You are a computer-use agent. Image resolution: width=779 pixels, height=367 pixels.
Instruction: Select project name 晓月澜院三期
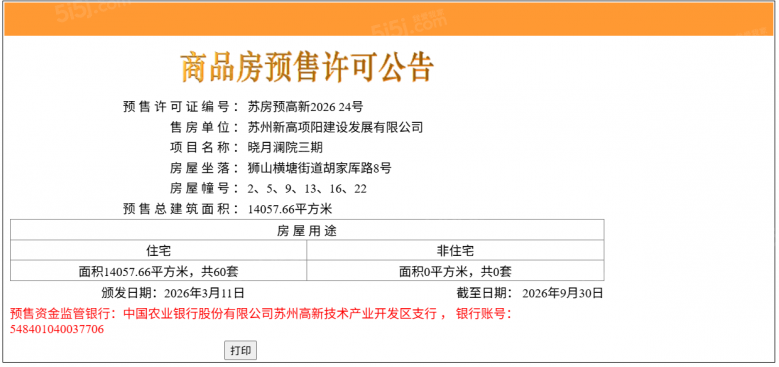pos(286,147)
